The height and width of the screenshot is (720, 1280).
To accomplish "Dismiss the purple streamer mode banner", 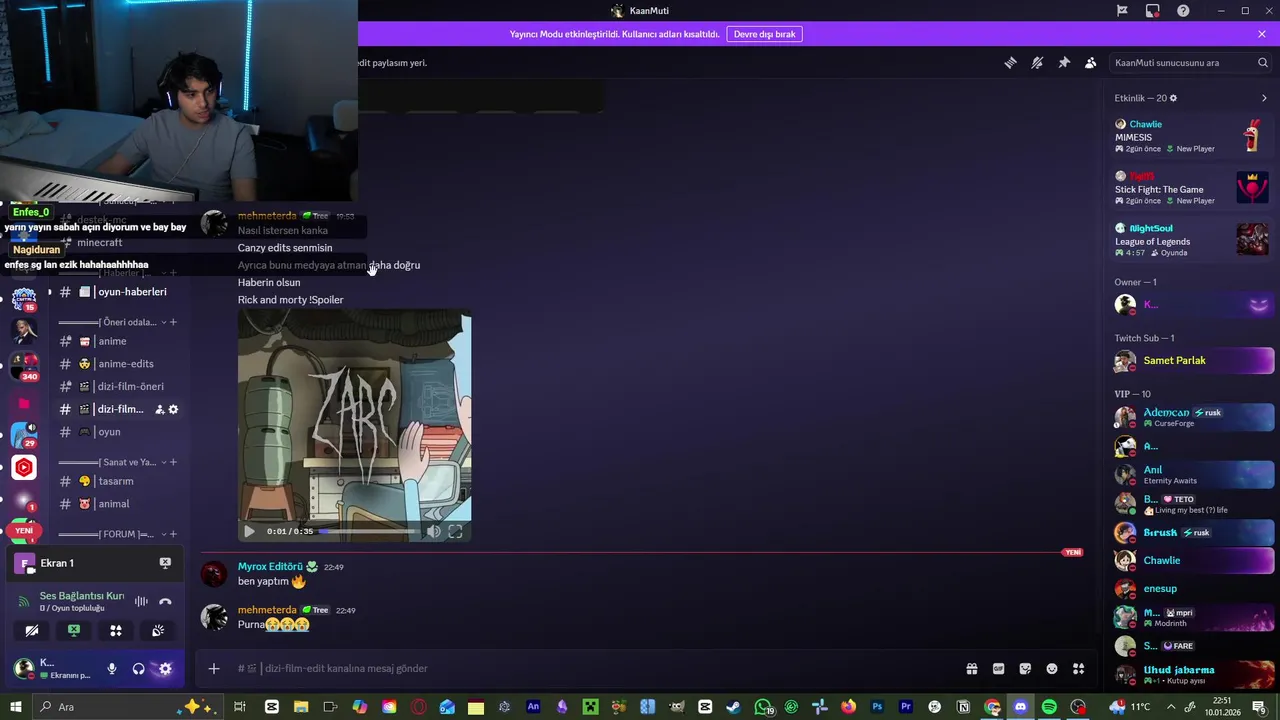I will click(1262, 34).
